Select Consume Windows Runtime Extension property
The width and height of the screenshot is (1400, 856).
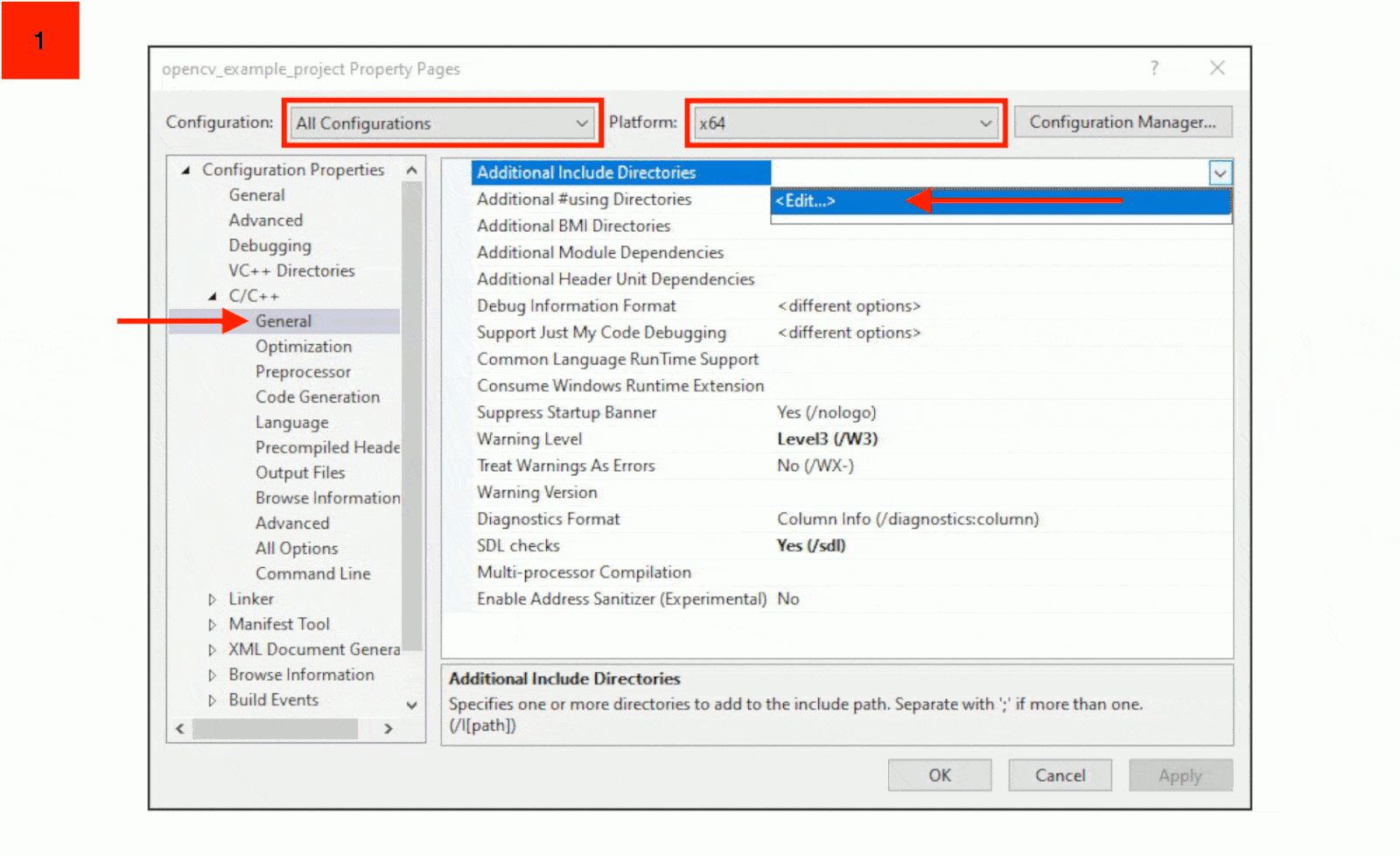(x=620, y=386)
